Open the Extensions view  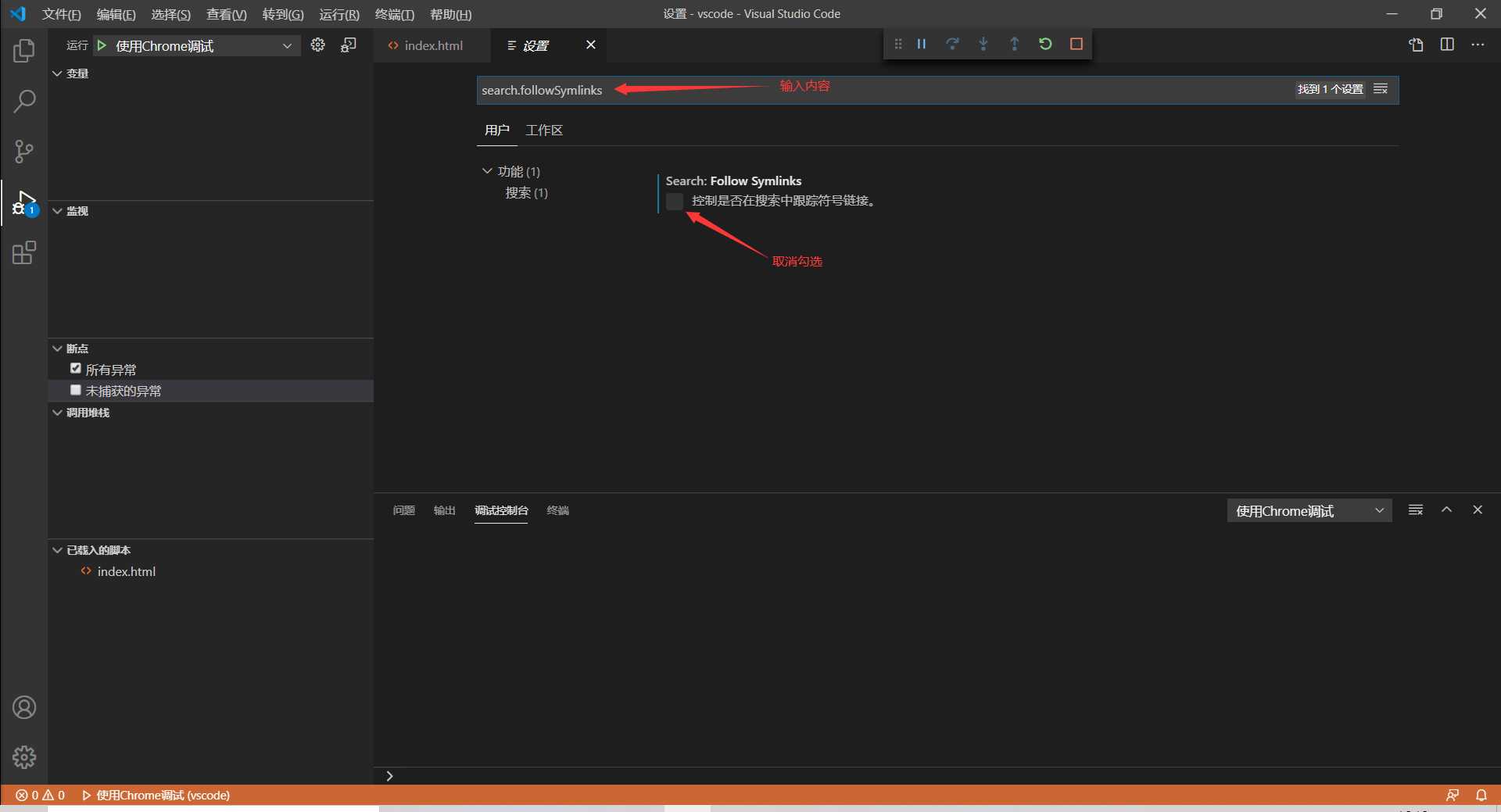24,252
